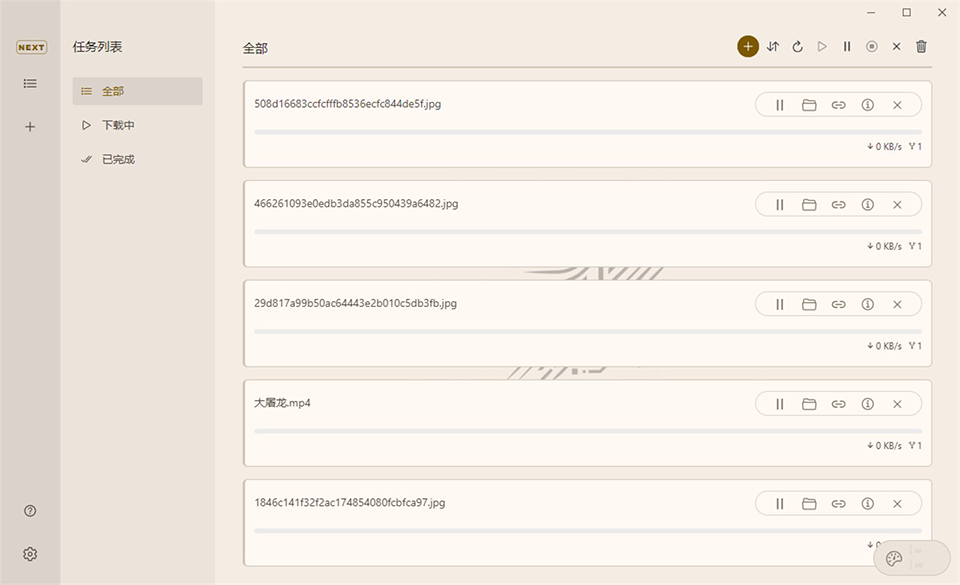Open help via the question mark icon
This screenshot has height=585, width=960.
pyautogui.click(x=30, y=511)
